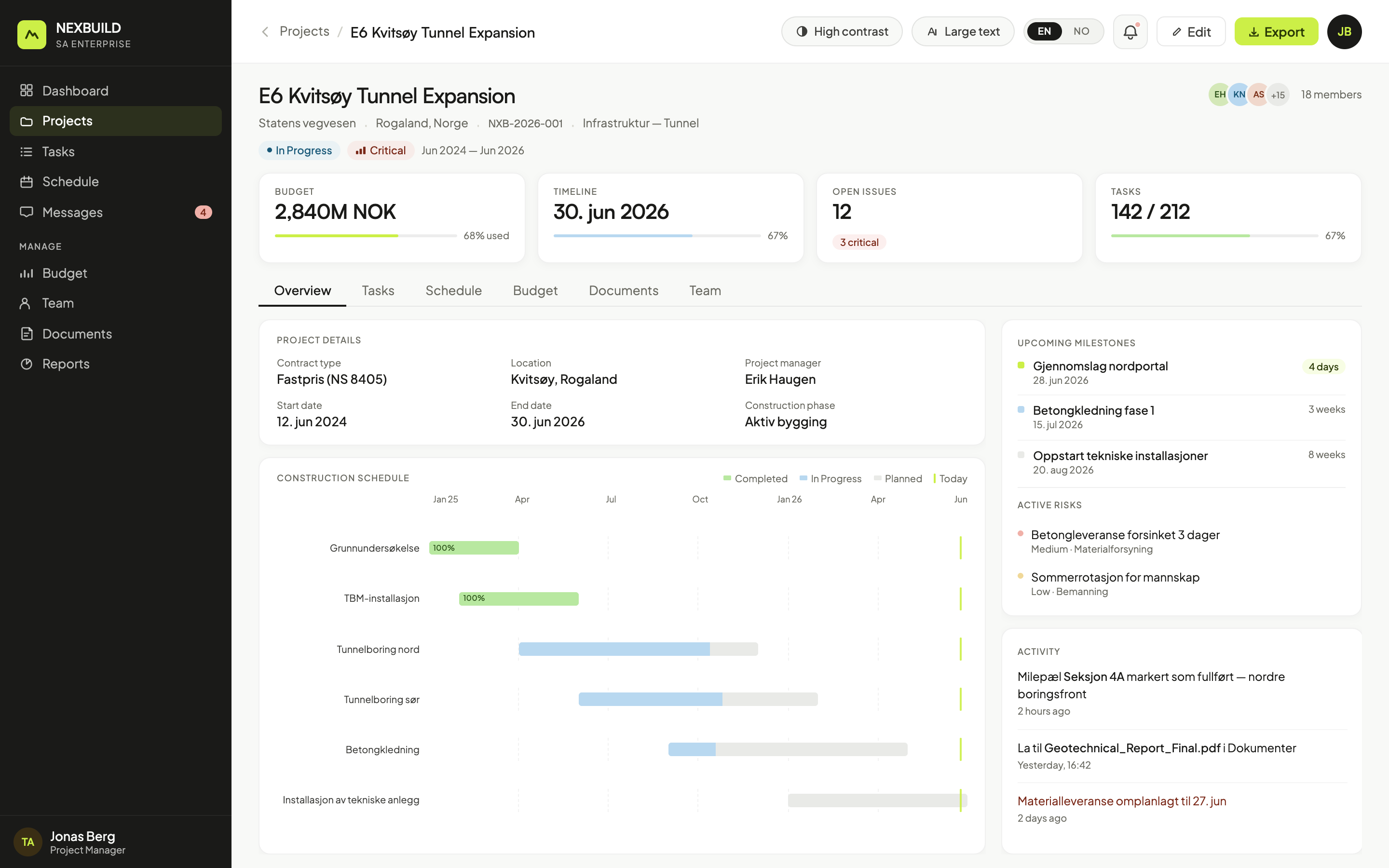Click the notifications bell icon
1389x868 pixels.
pos(1130,31)
